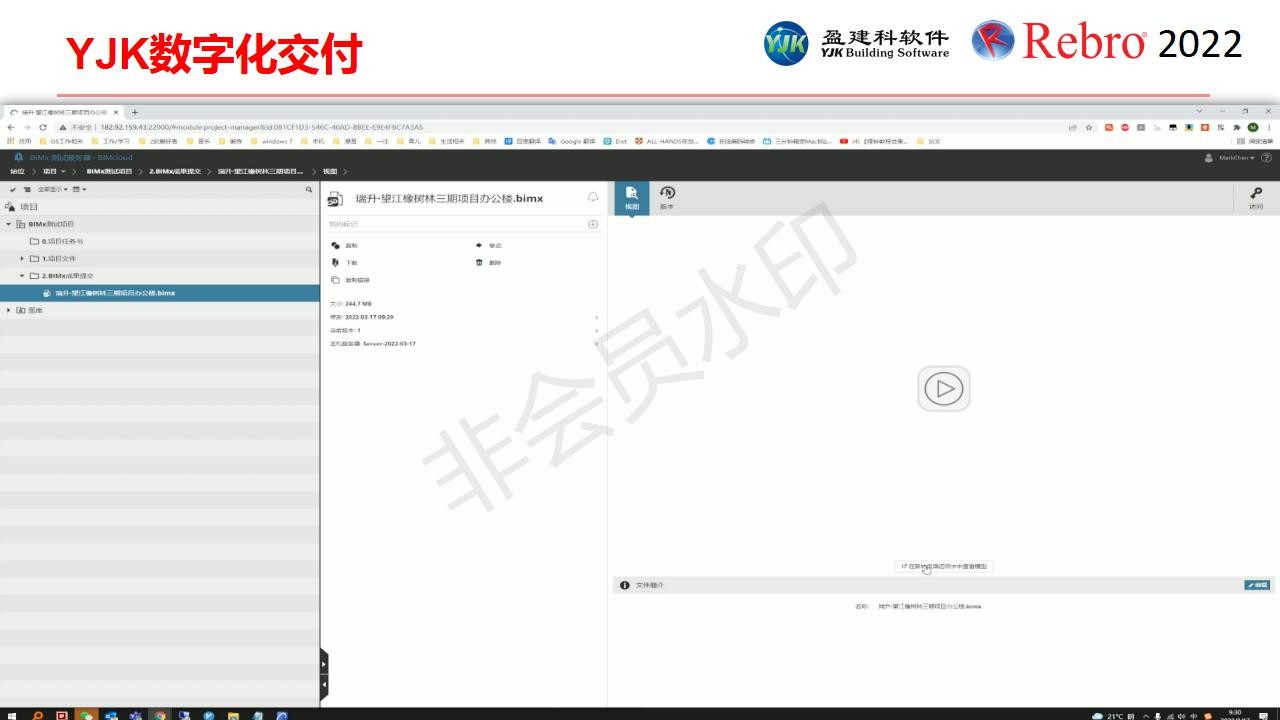
Task: Open the Google 翻译 bookmark
Action: coord(572,141)
